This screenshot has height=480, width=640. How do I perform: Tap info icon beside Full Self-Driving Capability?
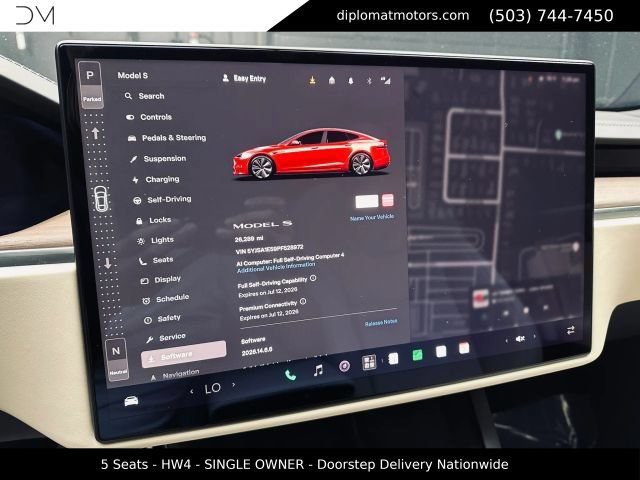pyautogui.click(x=313, y=278)
